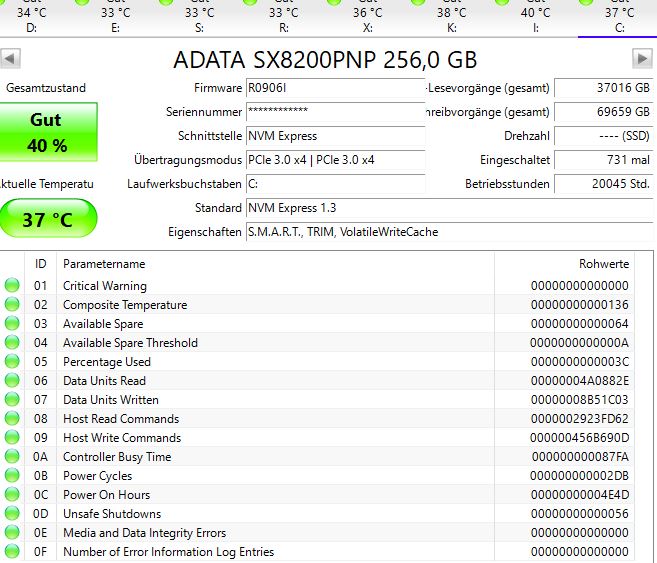The width and height of the screenshot is (657, 563).
Task: Go to next disk with right arrow
Action: [642, 58]
